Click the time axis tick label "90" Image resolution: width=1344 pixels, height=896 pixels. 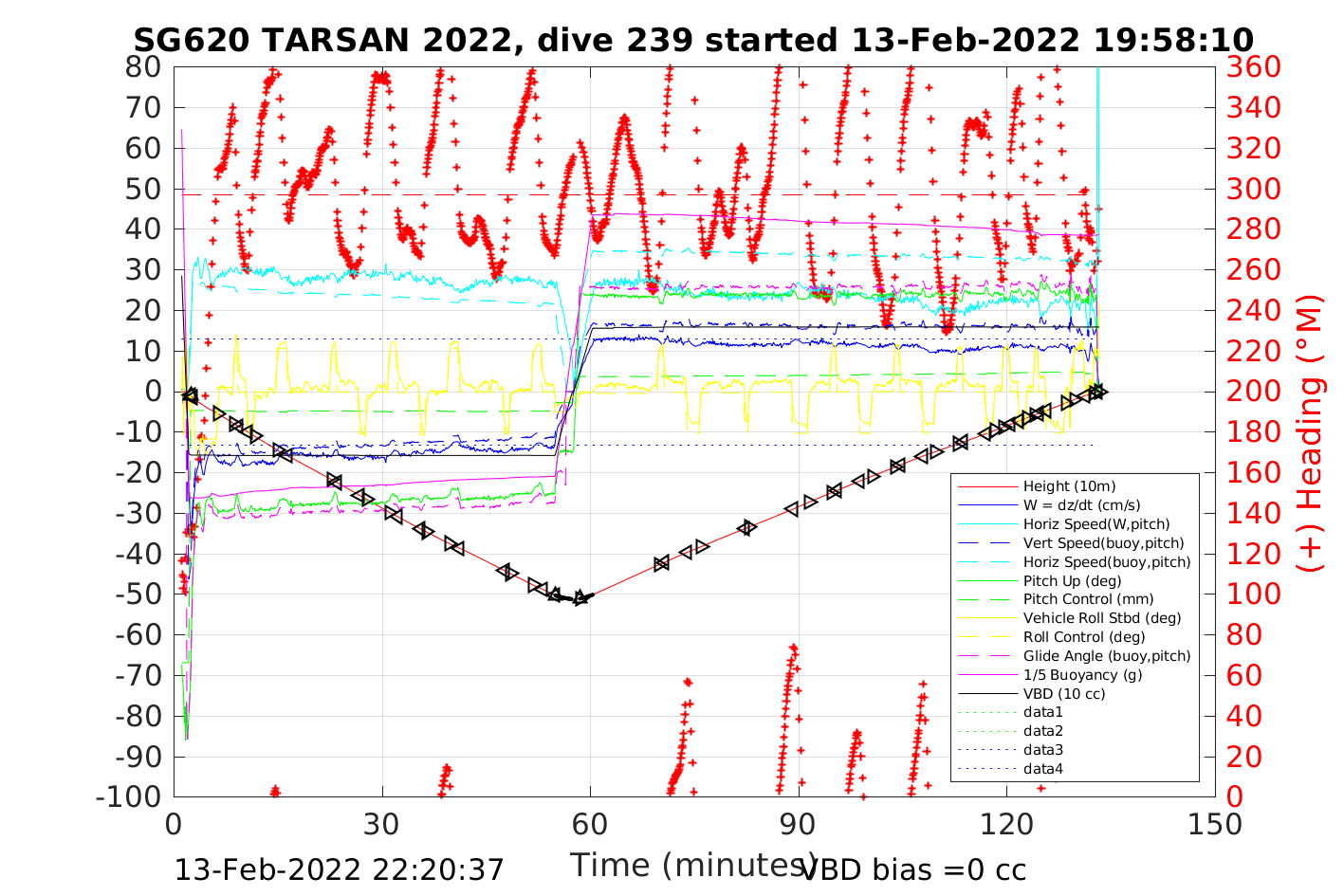[799, 824]
